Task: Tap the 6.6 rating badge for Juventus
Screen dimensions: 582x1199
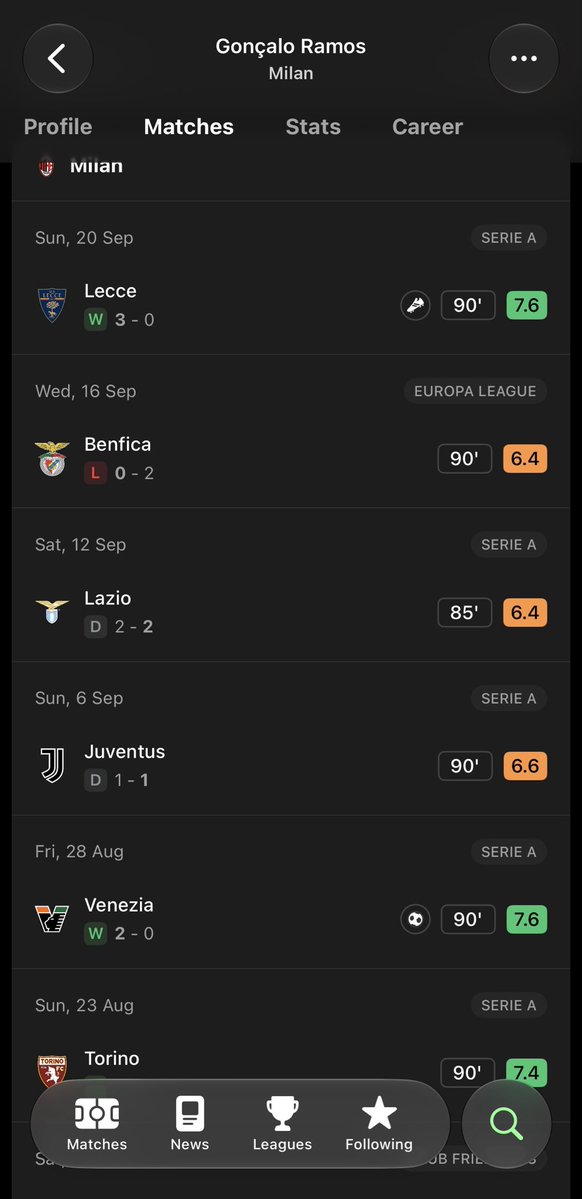Action: pyautogui.click(x=525, y=765)
